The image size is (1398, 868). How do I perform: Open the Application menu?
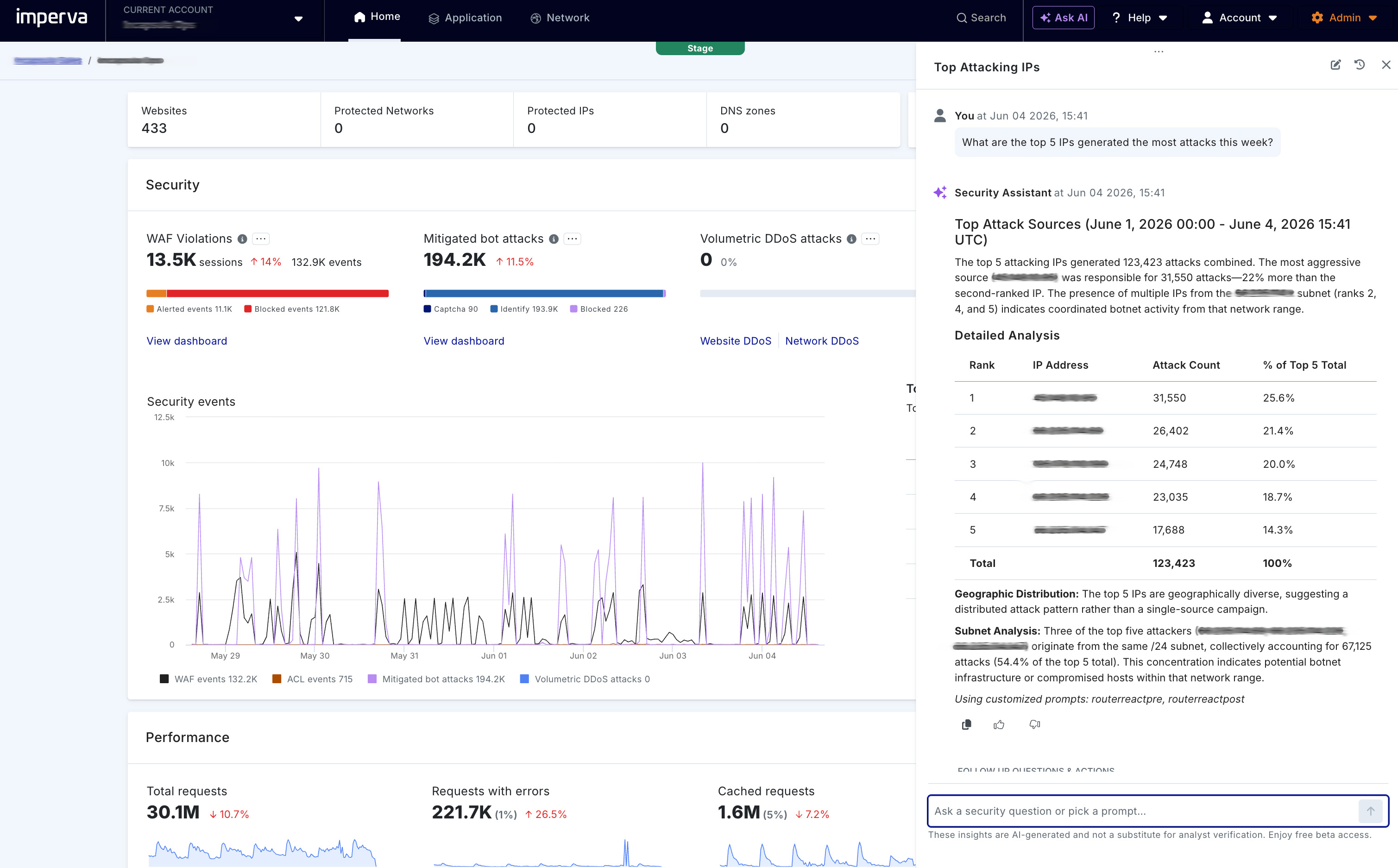coord(465,18)
